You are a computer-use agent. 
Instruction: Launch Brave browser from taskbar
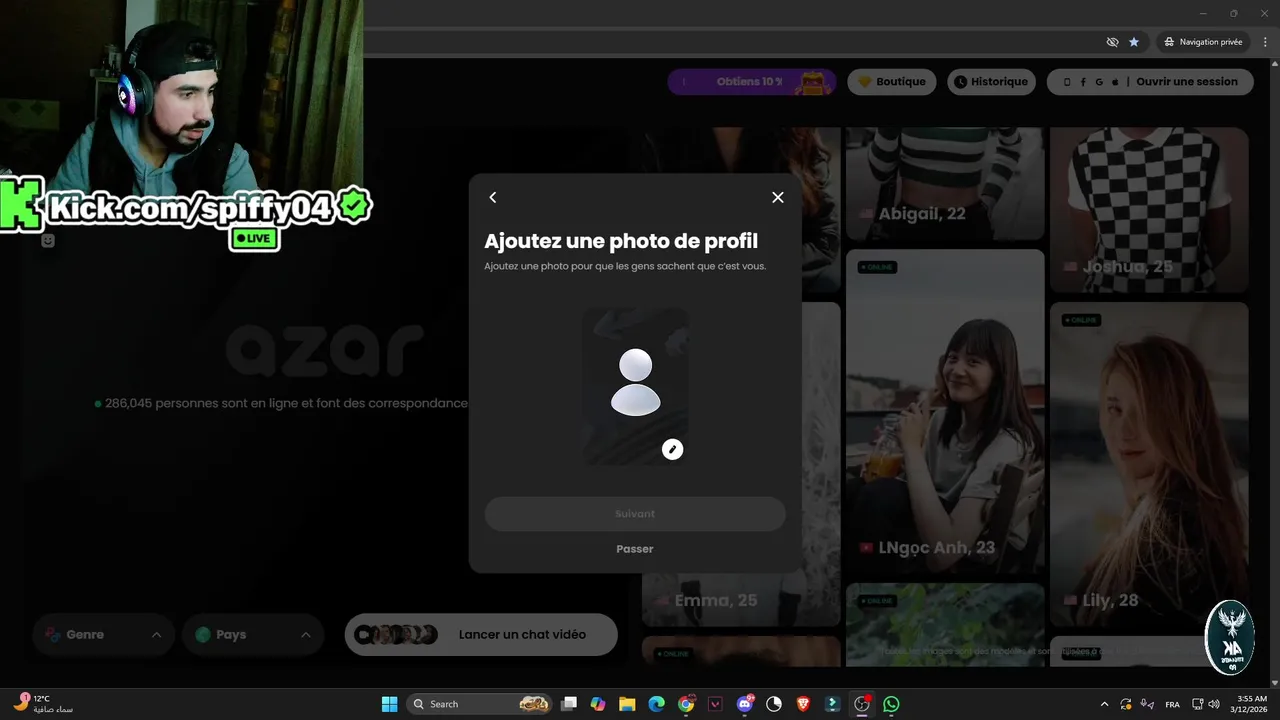803,704
